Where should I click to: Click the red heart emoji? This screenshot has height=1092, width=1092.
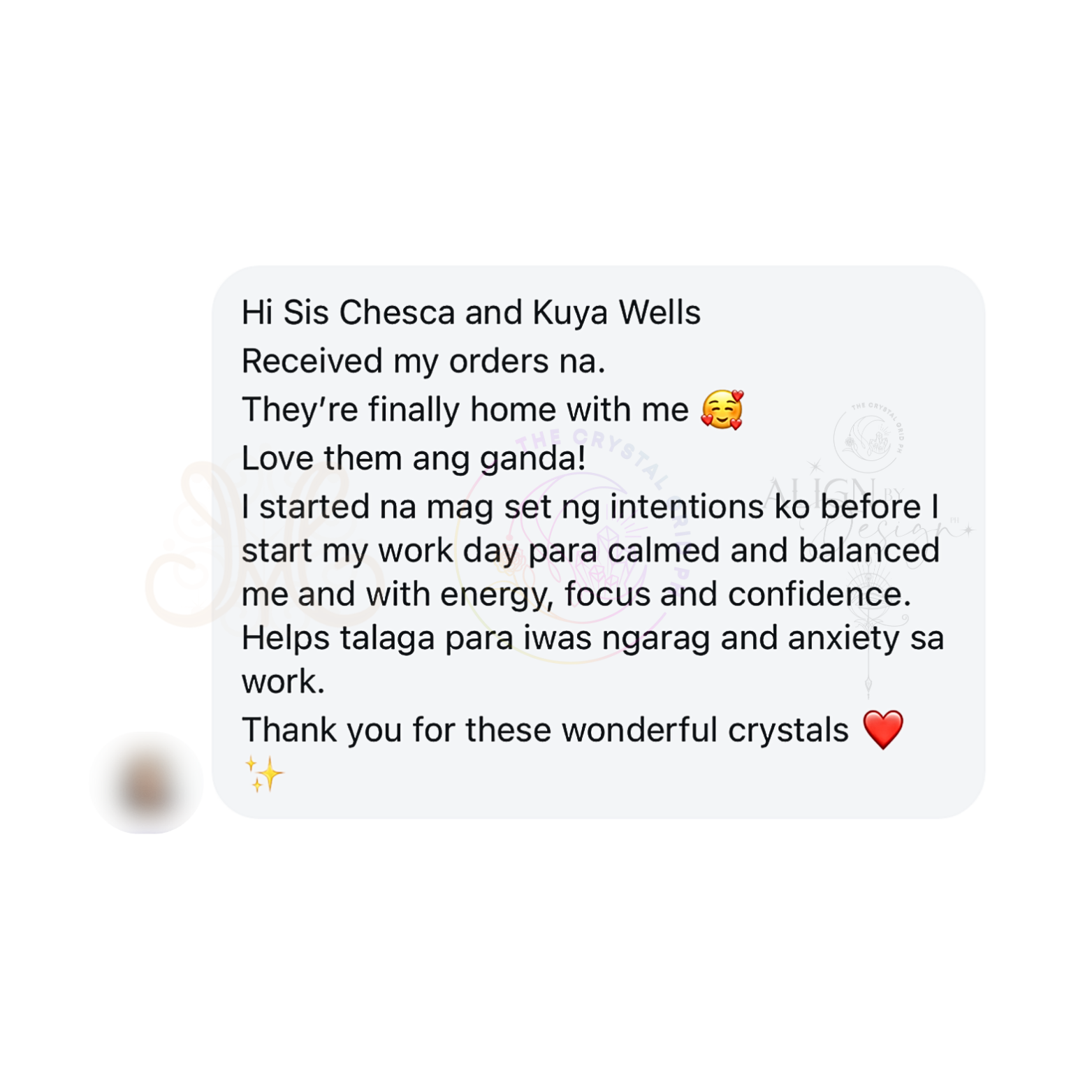[x=883, y=729]
